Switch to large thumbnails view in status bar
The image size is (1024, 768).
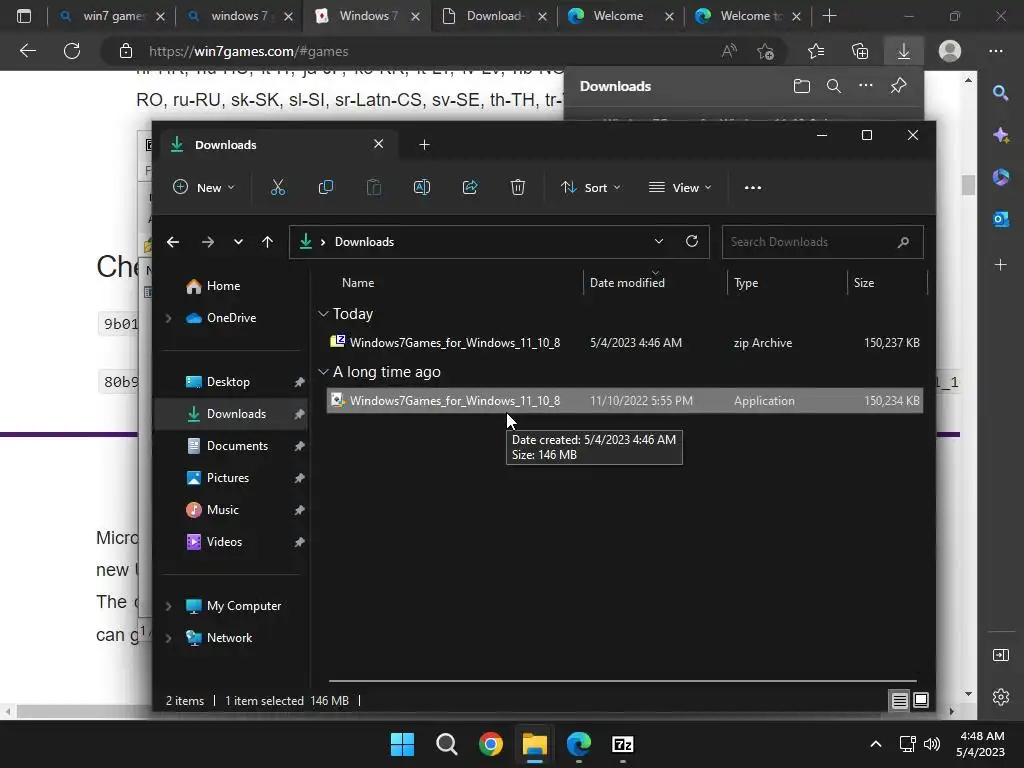coord(921,701)
